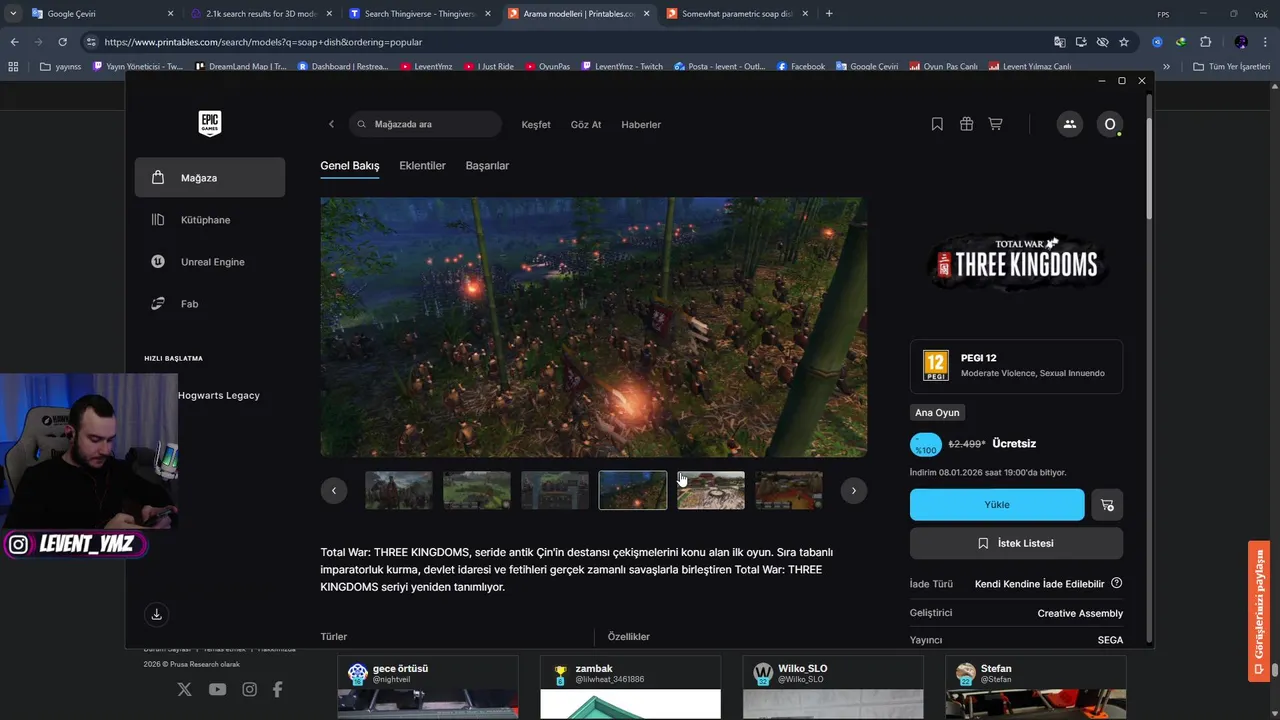Open Unreal Engine in sidebar
Image resolution: width=1280 pixels, height=720 pixels.
tap(210, 262)
